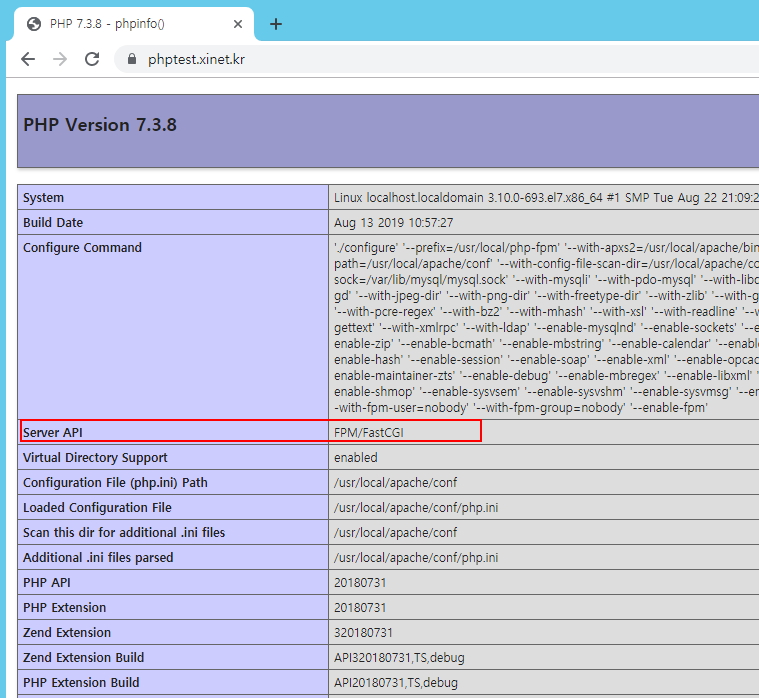Go back using the browser back arrow
Viewport: 759px width, 698px height.
coord(28,59)
